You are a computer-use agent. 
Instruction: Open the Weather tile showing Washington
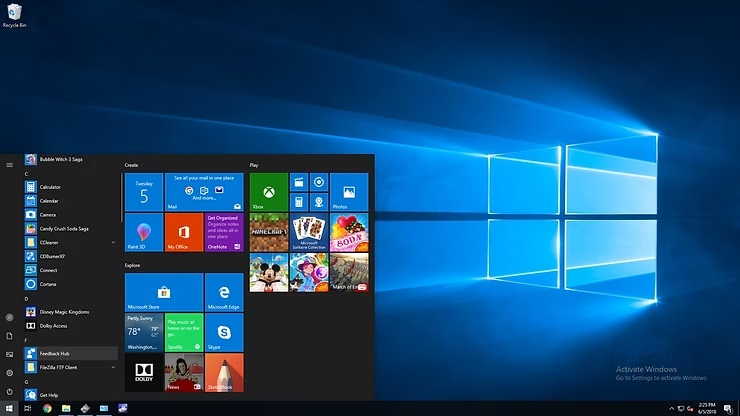point(144,332)
